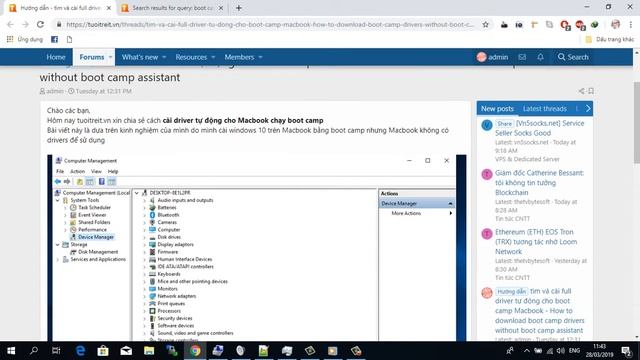The image size is (640, 360).
Task: Expand the Resources dropdown arrow
Action: coord(213,57)
